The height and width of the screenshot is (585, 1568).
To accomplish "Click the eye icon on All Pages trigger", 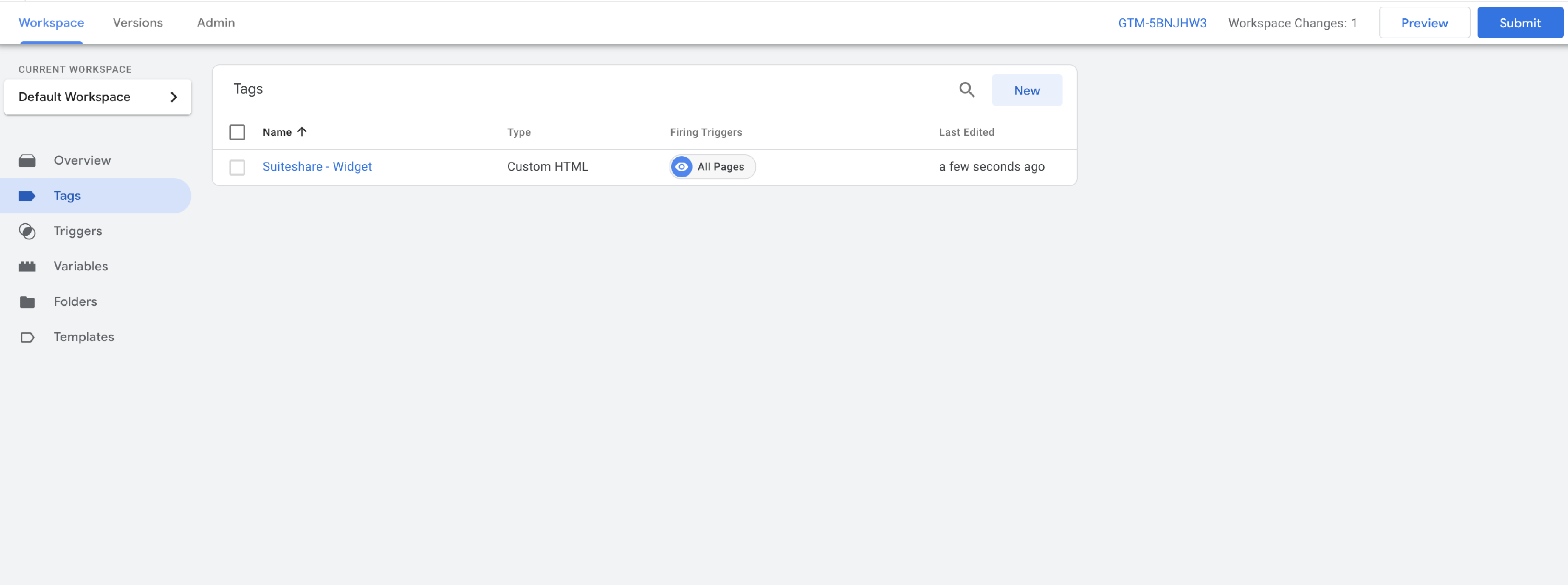I will tap(681, 166).
